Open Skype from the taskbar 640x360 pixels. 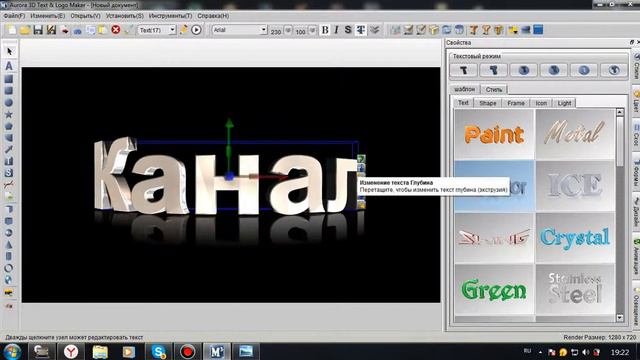tap(158, 351)
